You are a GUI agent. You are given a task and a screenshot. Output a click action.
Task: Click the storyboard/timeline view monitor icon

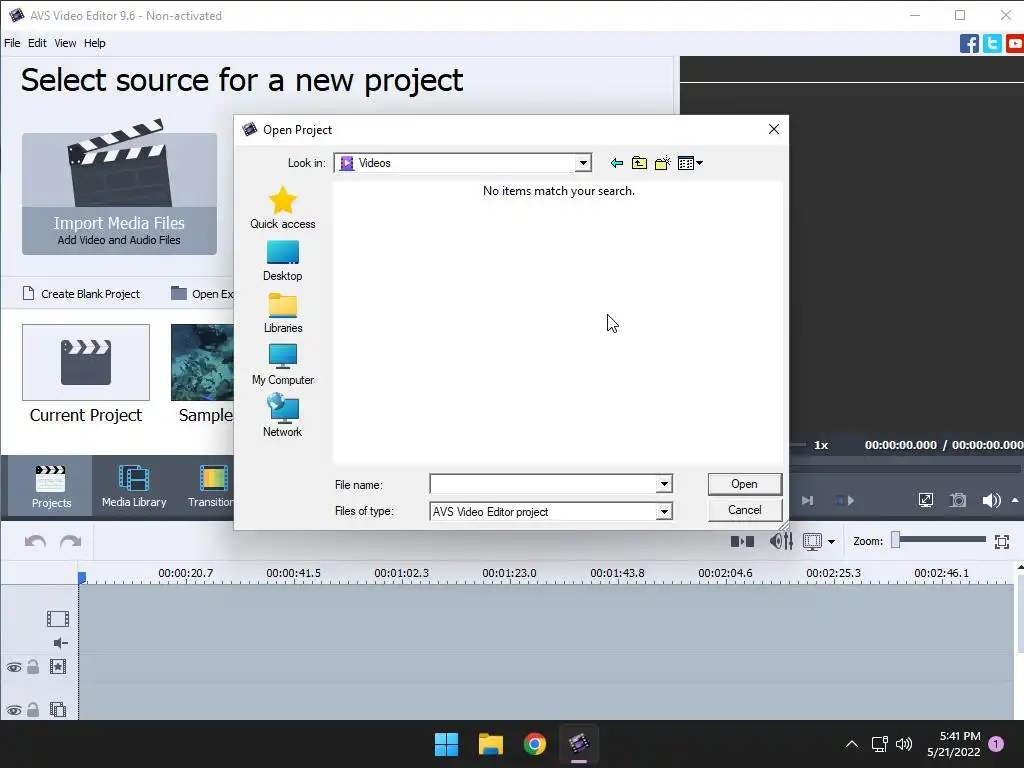812,541
